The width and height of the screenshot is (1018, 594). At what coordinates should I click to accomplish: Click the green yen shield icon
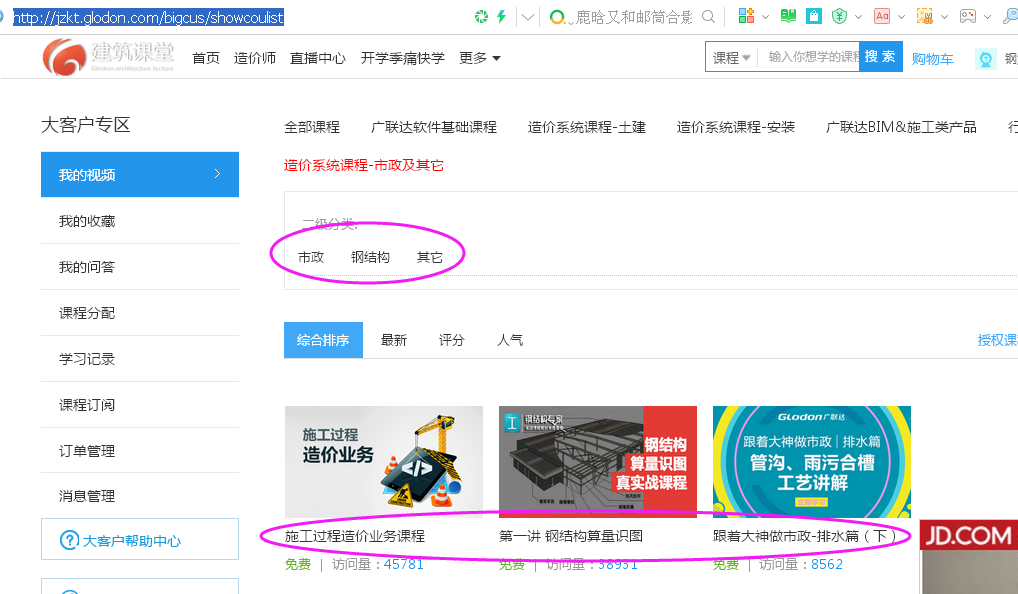point(839,16)
